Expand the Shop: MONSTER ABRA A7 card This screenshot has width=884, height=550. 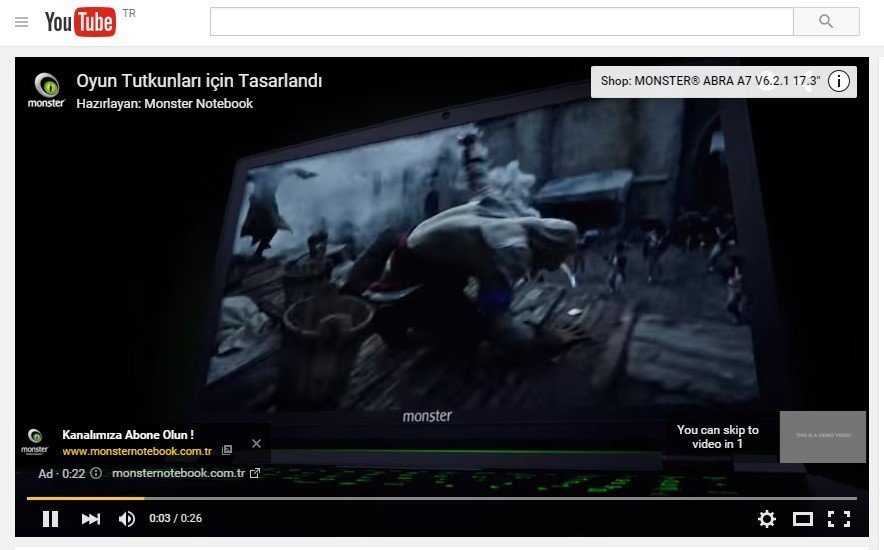(710, 82)
